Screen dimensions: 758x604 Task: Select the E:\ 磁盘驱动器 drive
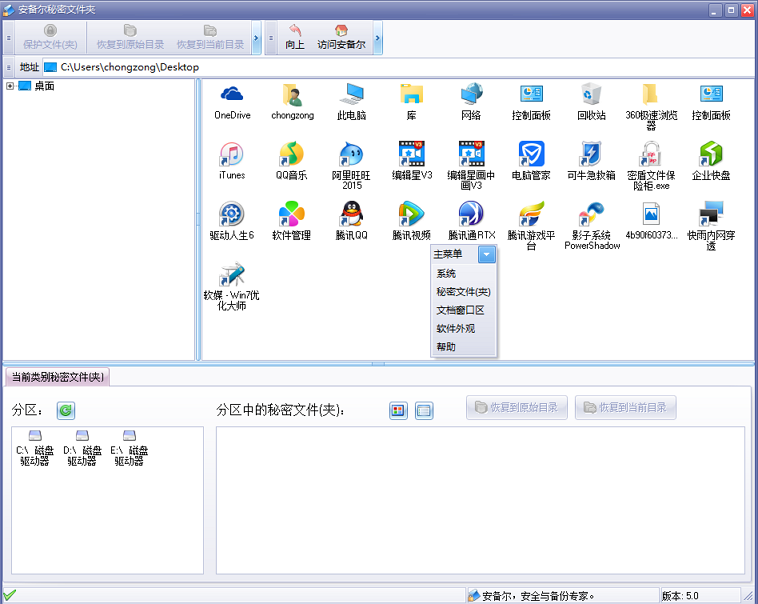pos(129,448)
